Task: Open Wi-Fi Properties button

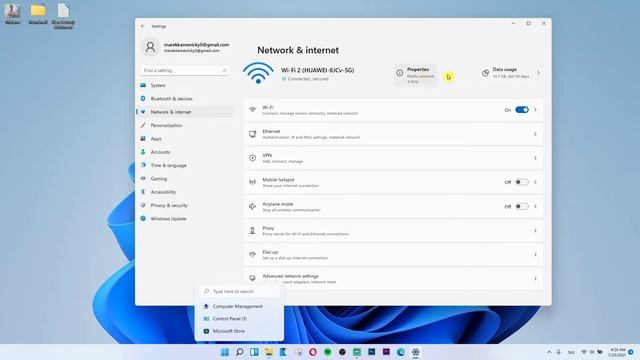Action: click(x=415, y=75)
